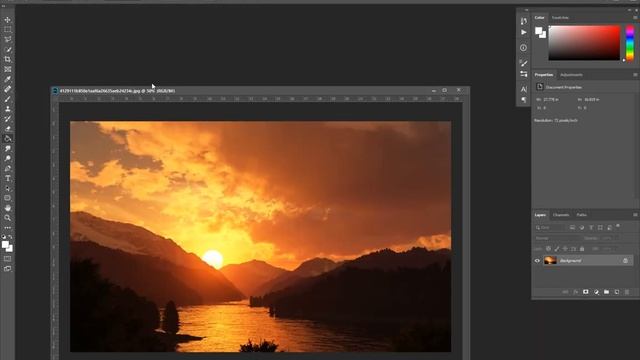The height and width of the screenshot is (360, 640).
Task: Select the History Brush tool
Action: 7,119
